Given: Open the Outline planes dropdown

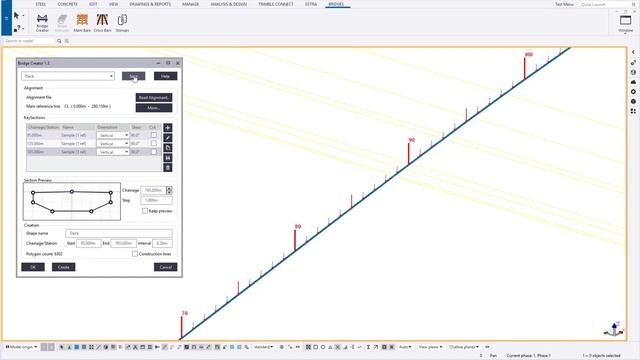Looking at the screenshot, I should [464, 347].
